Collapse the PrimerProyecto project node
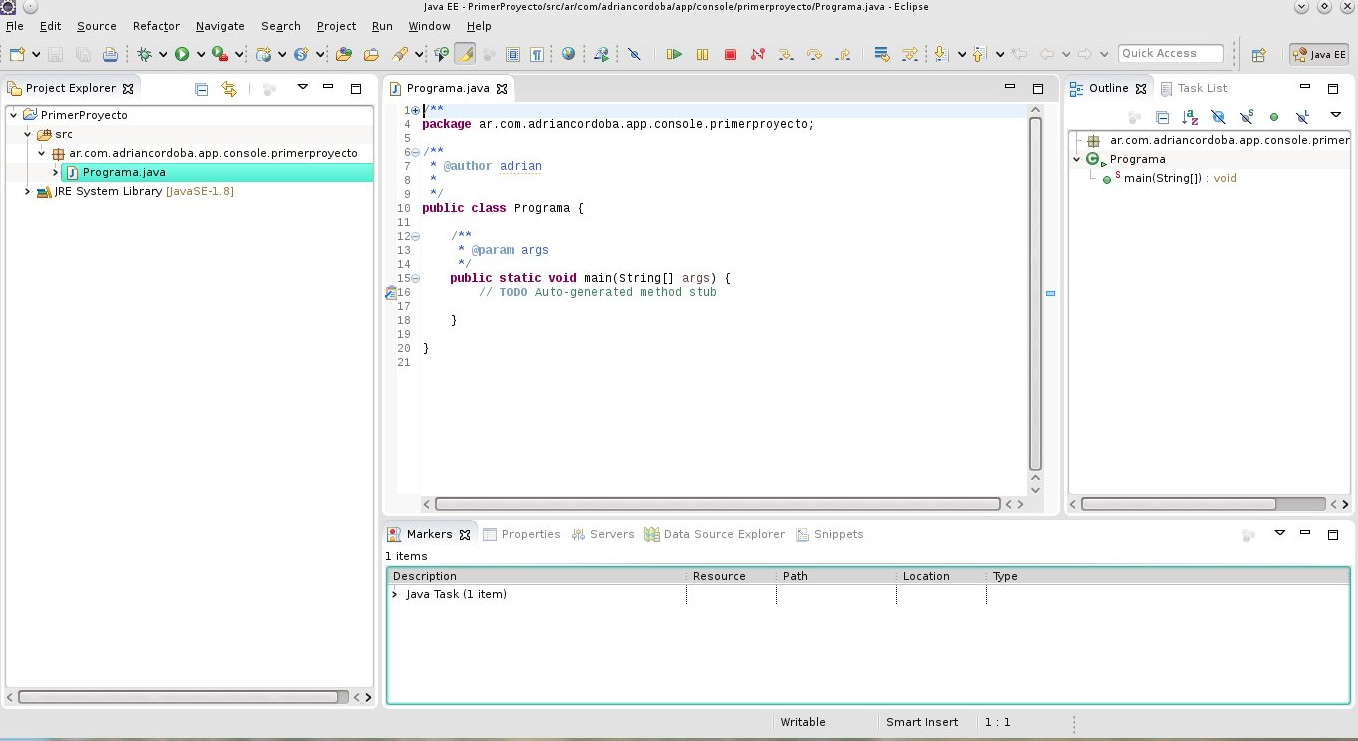The height and width of the screenshot is (741, 1358). click(14, 115)
